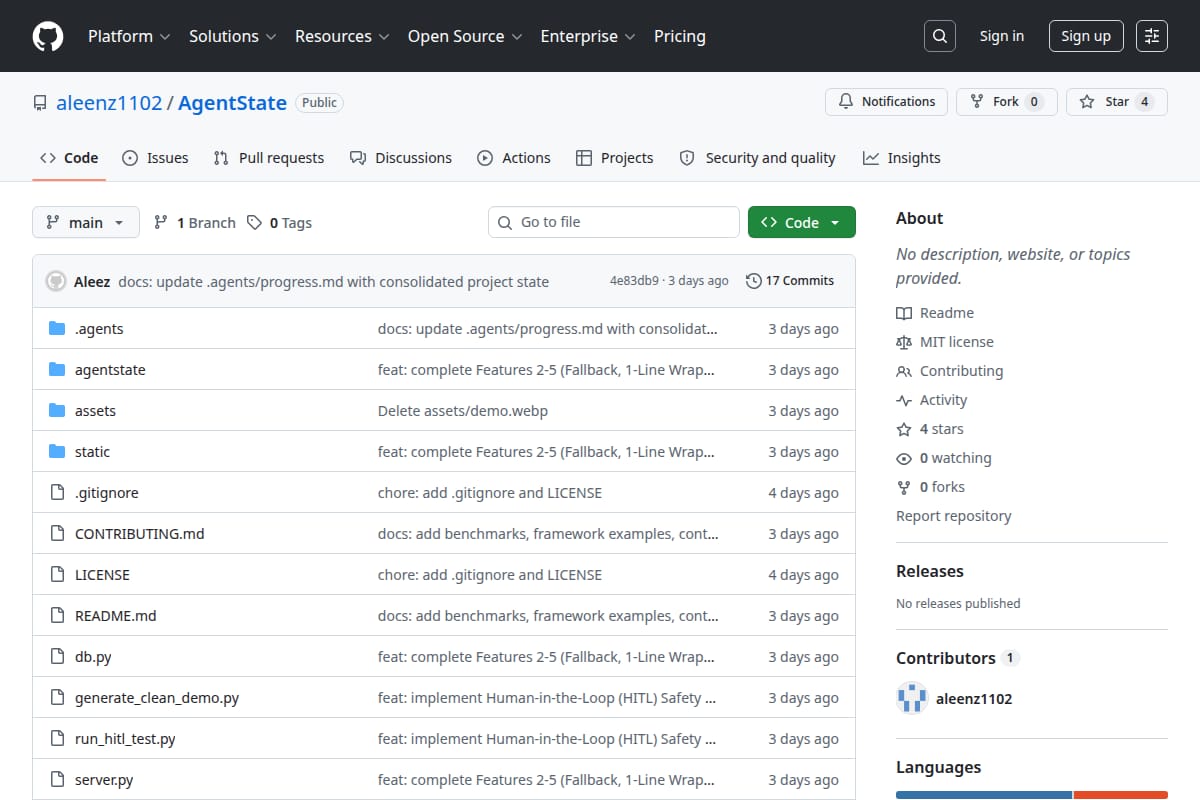Open the static folder icon
The height and width of the screenshot is (800, 1200).
pos(57,452)
